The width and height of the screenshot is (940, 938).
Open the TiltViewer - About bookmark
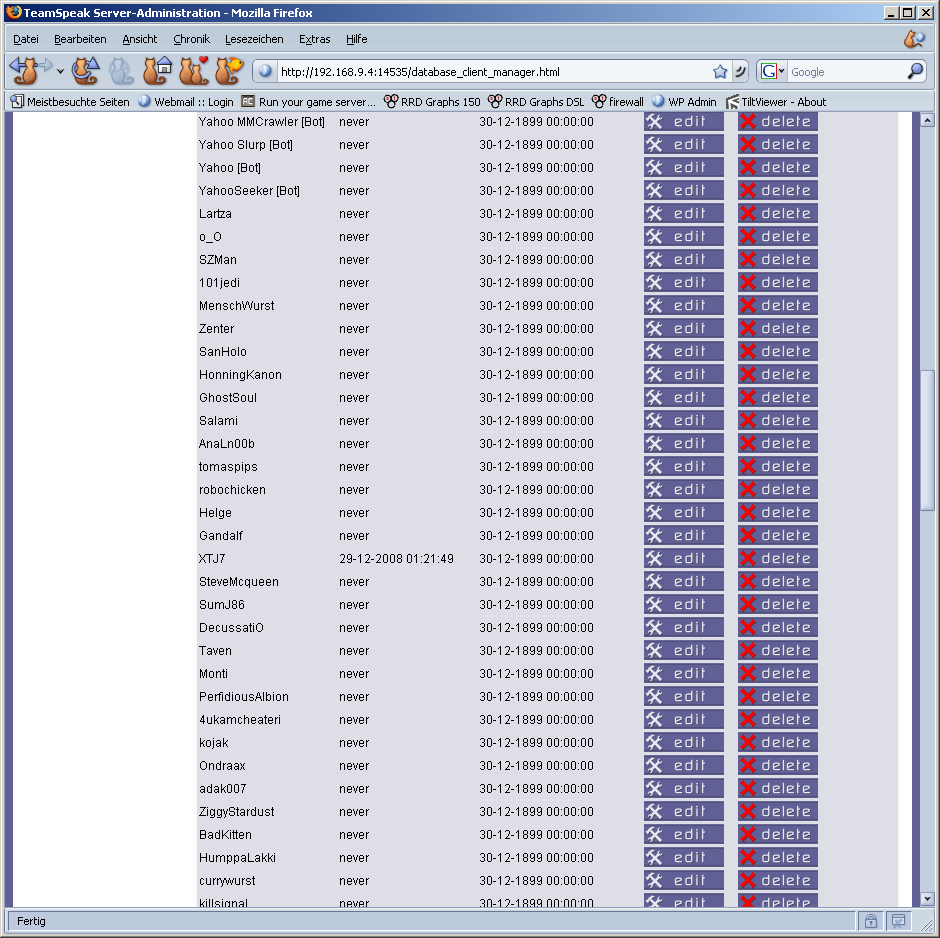(x=776, y=102)
